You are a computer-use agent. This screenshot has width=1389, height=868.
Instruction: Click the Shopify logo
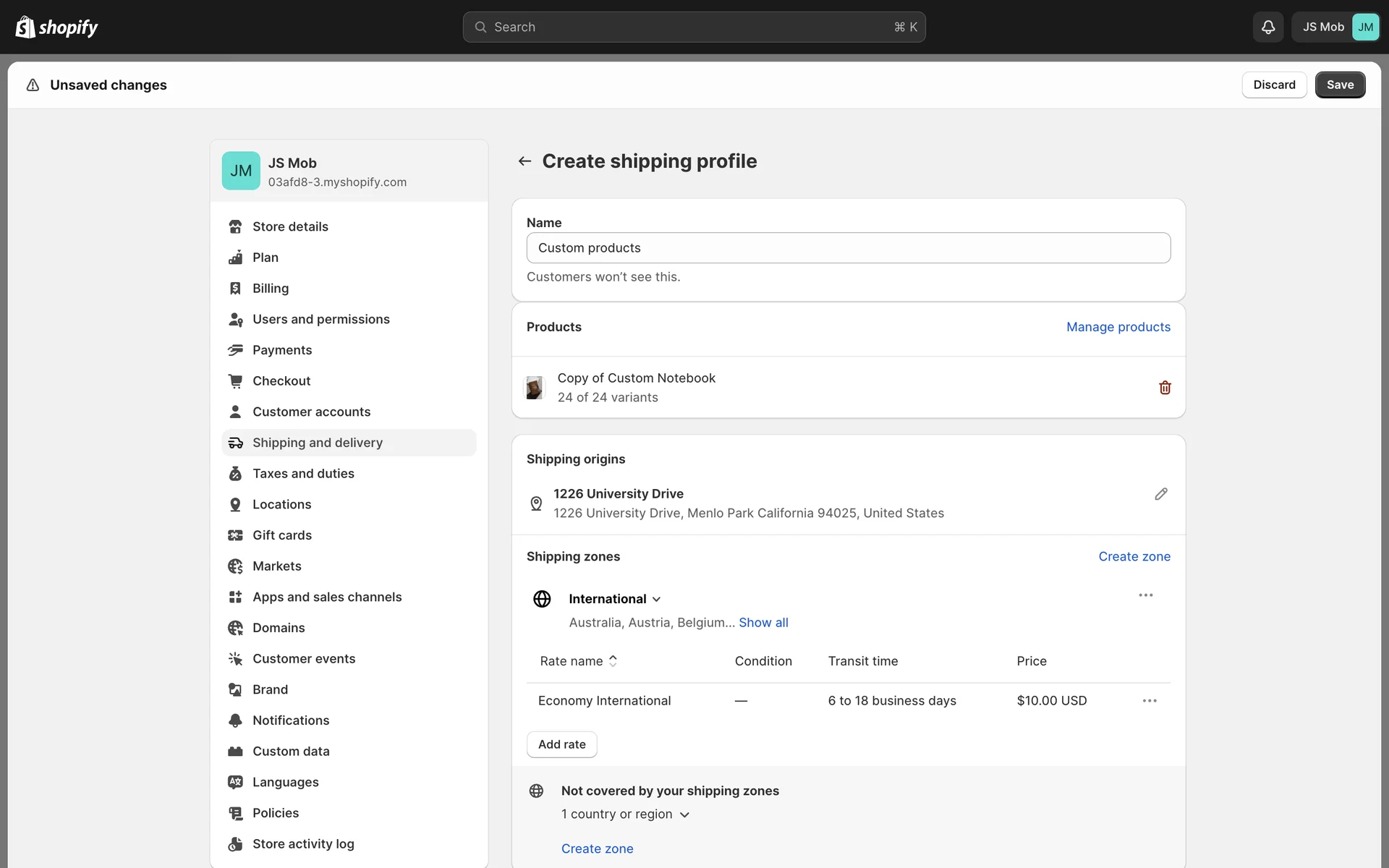[x=56, y=27]
